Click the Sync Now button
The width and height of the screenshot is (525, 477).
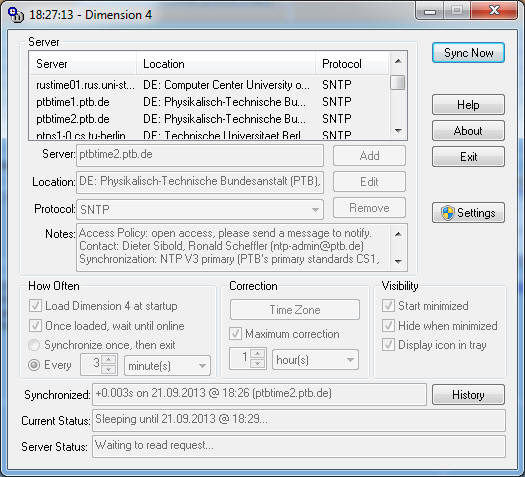[468, 53]
